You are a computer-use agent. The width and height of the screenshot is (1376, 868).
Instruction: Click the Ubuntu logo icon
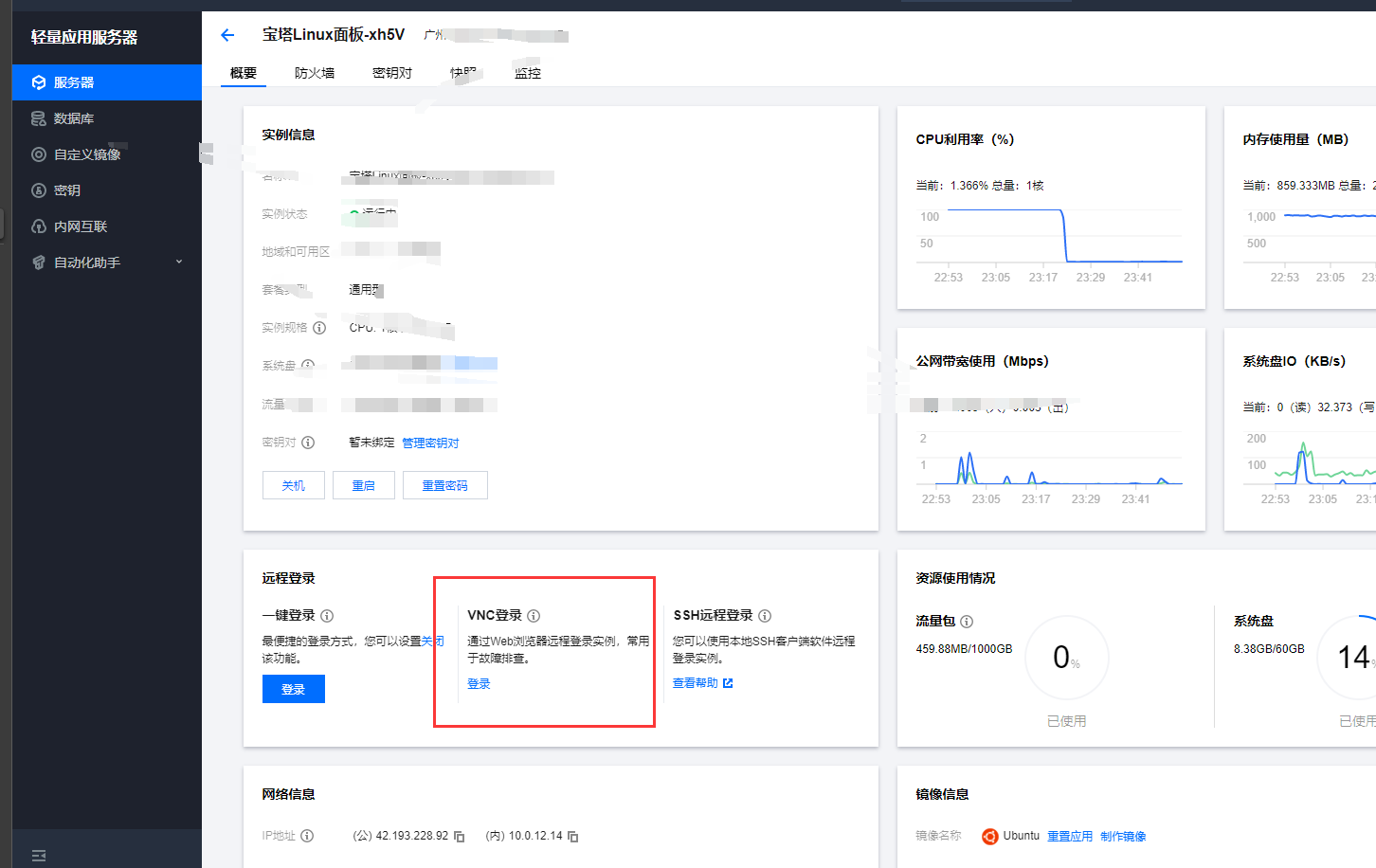pos(989,837)
